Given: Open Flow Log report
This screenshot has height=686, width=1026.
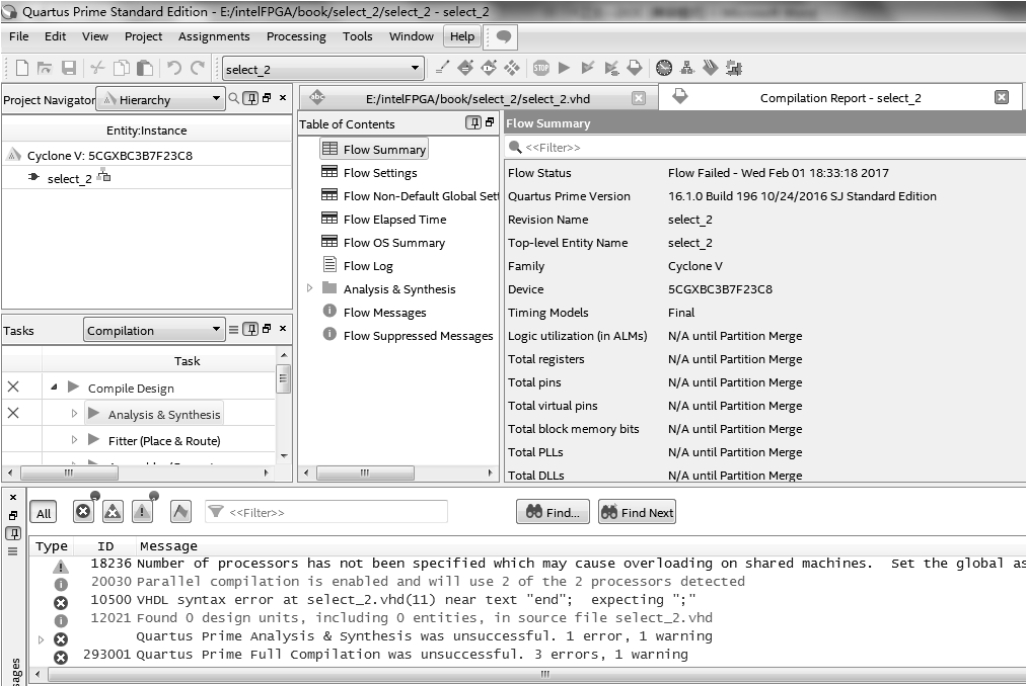Looking at the screenshot, I should click(368, 266).
